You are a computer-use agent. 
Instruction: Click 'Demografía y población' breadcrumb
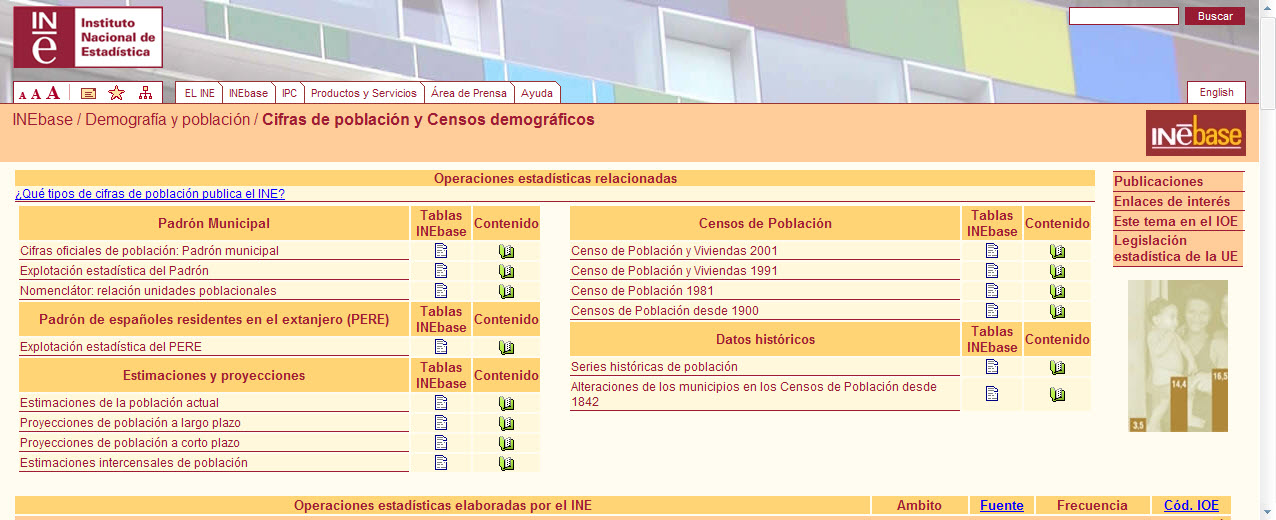tap(167, 120)
